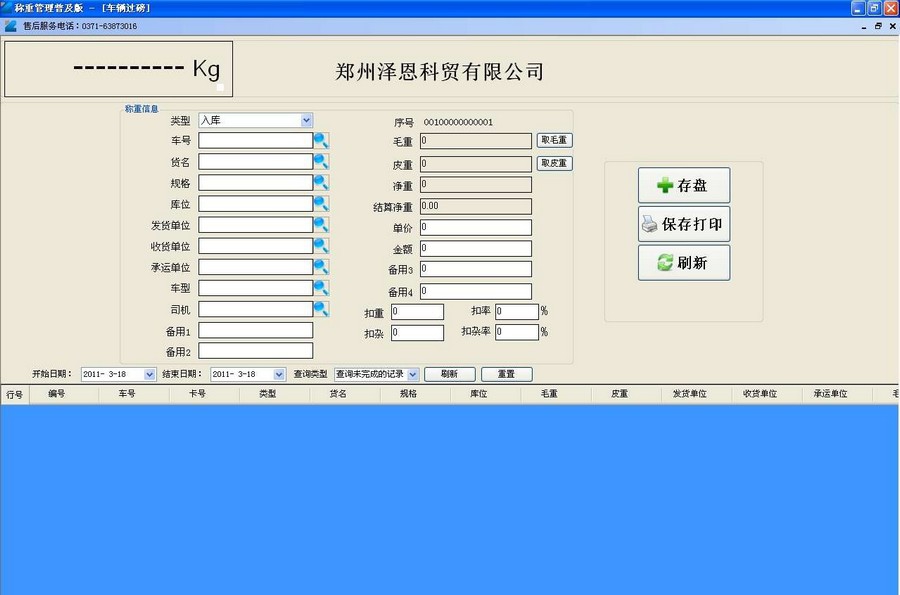Click the 库位 magnifier icon
Screen dimensions: 900x595
tap(322, 204)
